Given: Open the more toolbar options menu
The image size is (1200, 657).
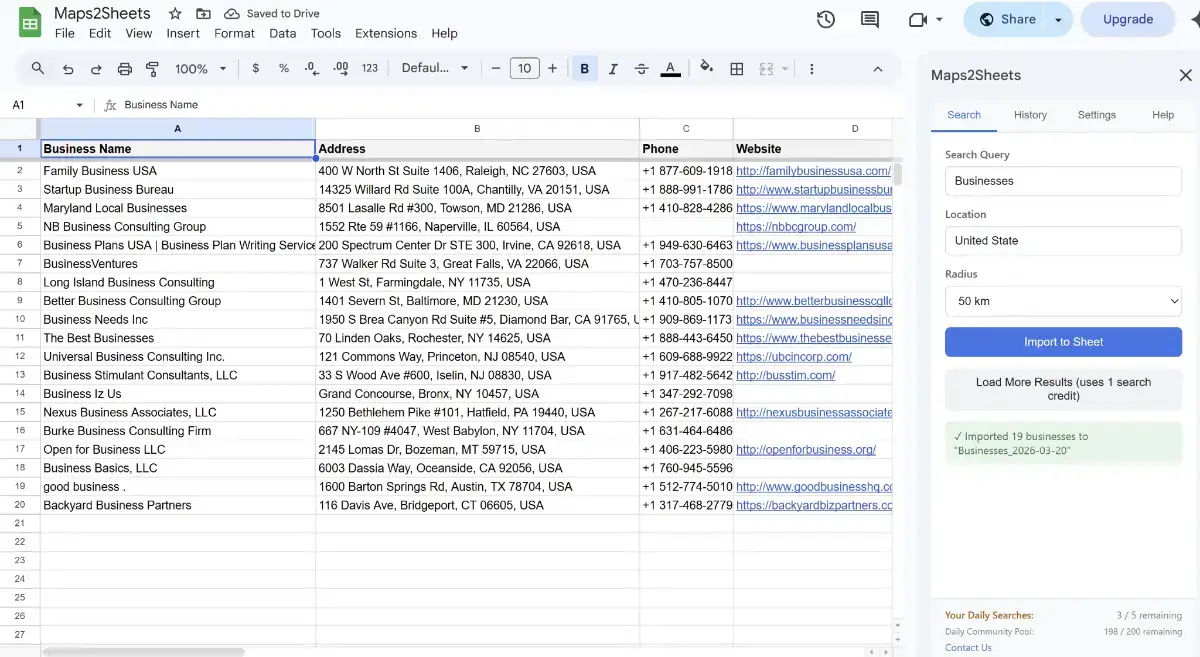Looking at the screenshot, I should 811,69.
